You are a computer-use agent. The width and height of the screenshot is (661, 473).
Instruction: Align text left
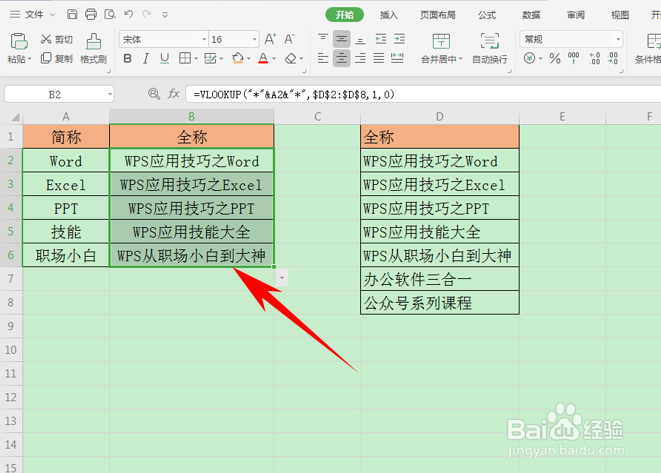[x=323, y=58]
